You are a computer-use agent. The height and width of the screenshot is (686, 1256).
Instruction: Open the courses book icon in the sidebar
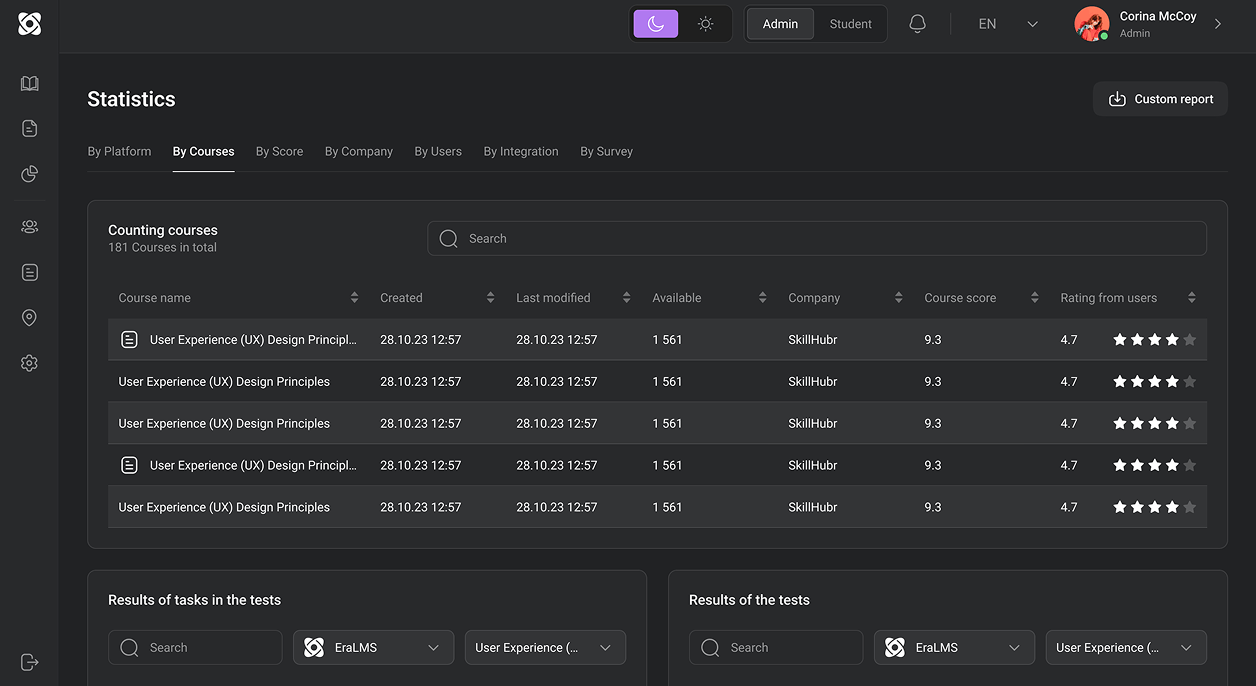tap(29, 83)
